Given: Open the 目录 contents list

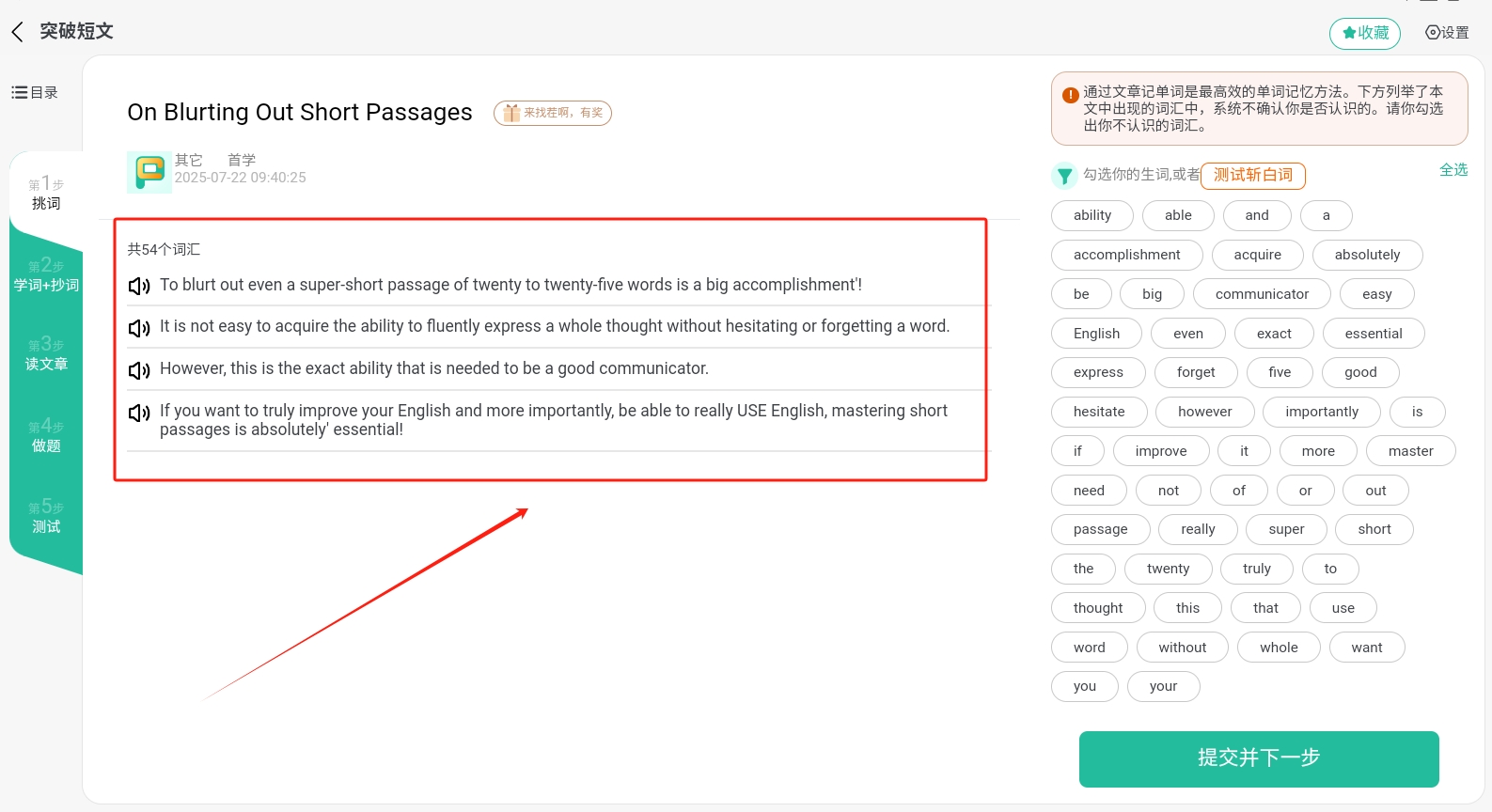Looking at the screenshot, I should coord(35,92).
